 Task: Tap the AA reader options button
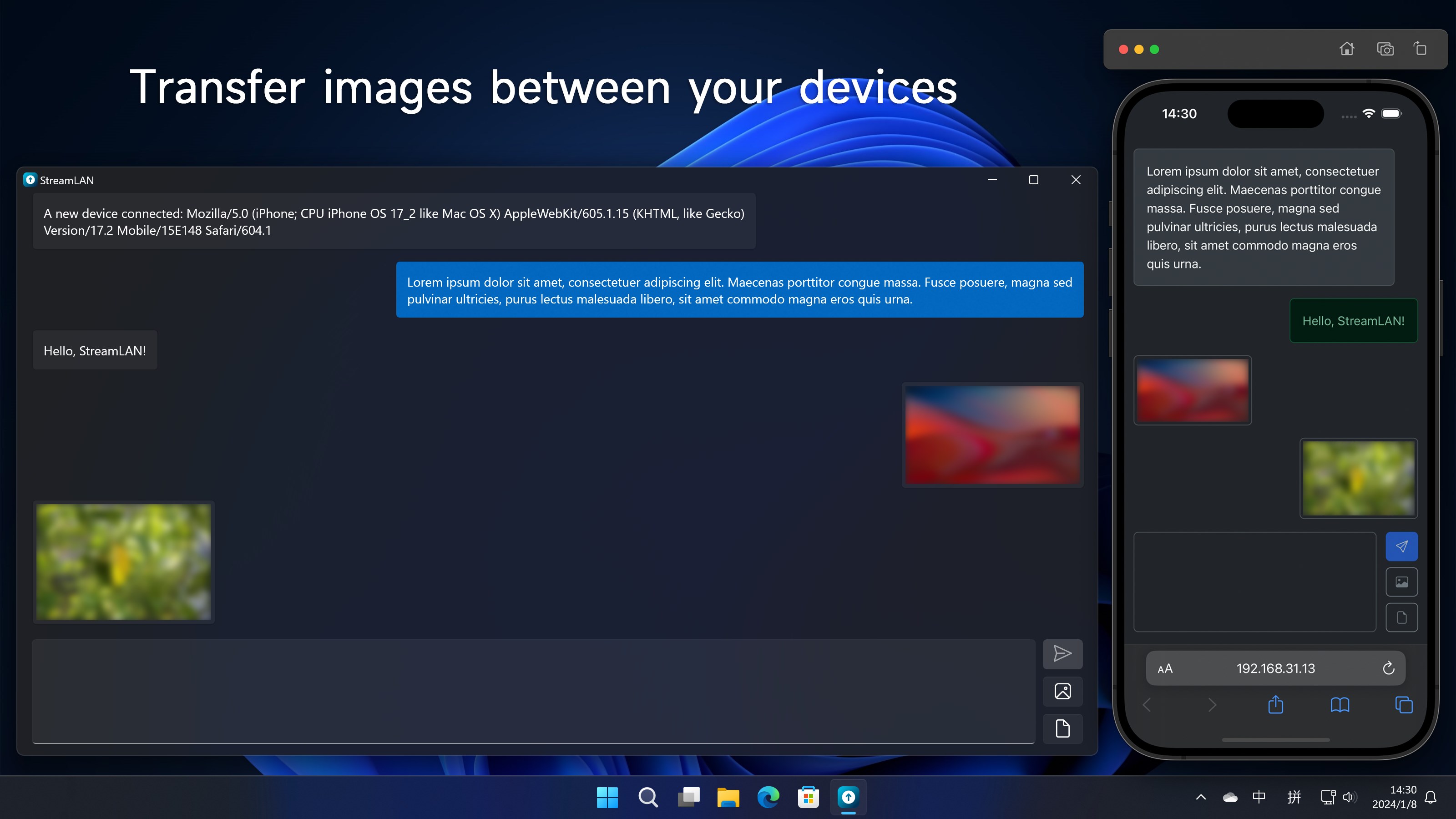pos(1165,669)
